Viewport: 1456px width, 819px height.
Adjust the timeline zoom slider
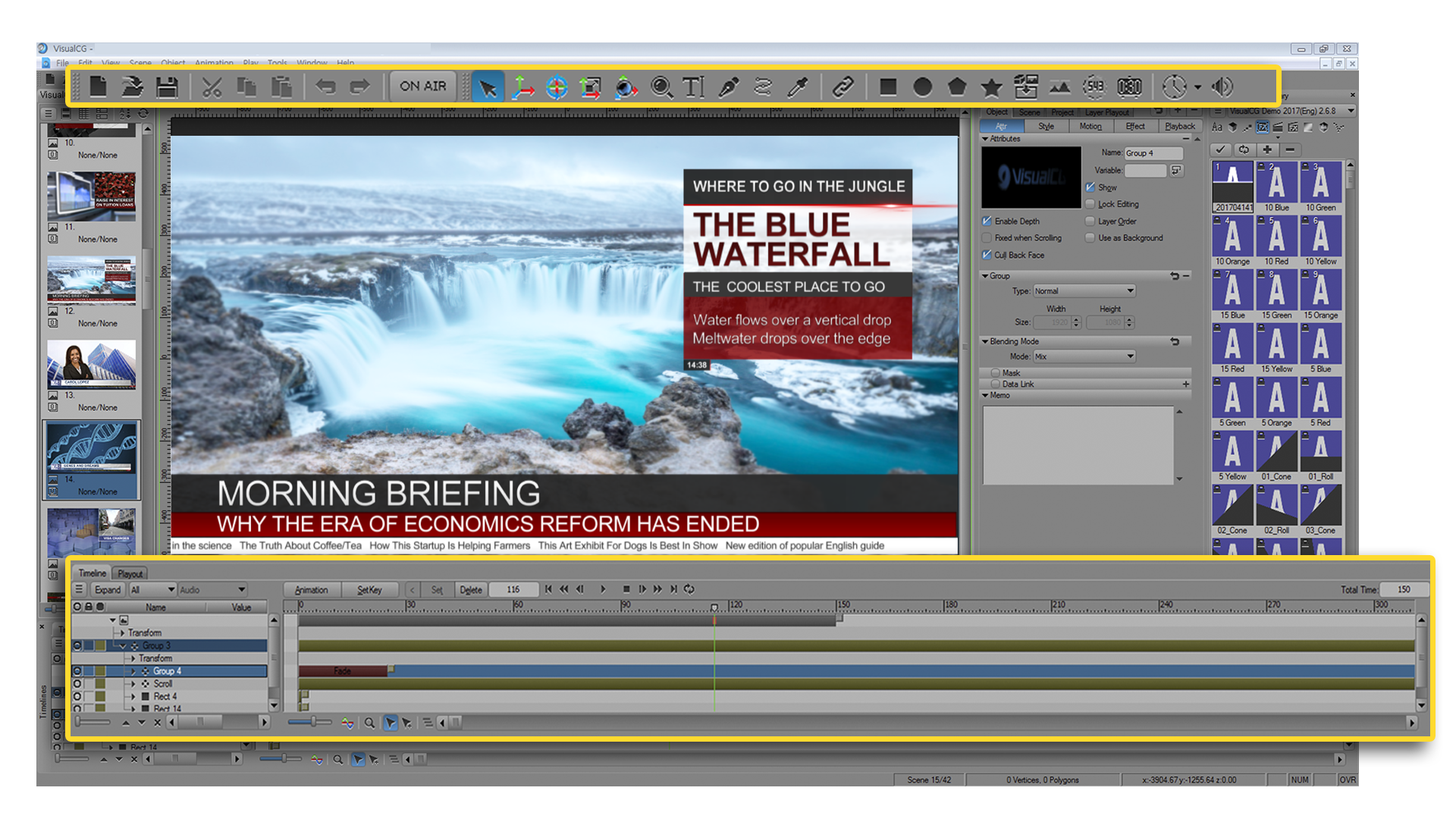point(312,723)
